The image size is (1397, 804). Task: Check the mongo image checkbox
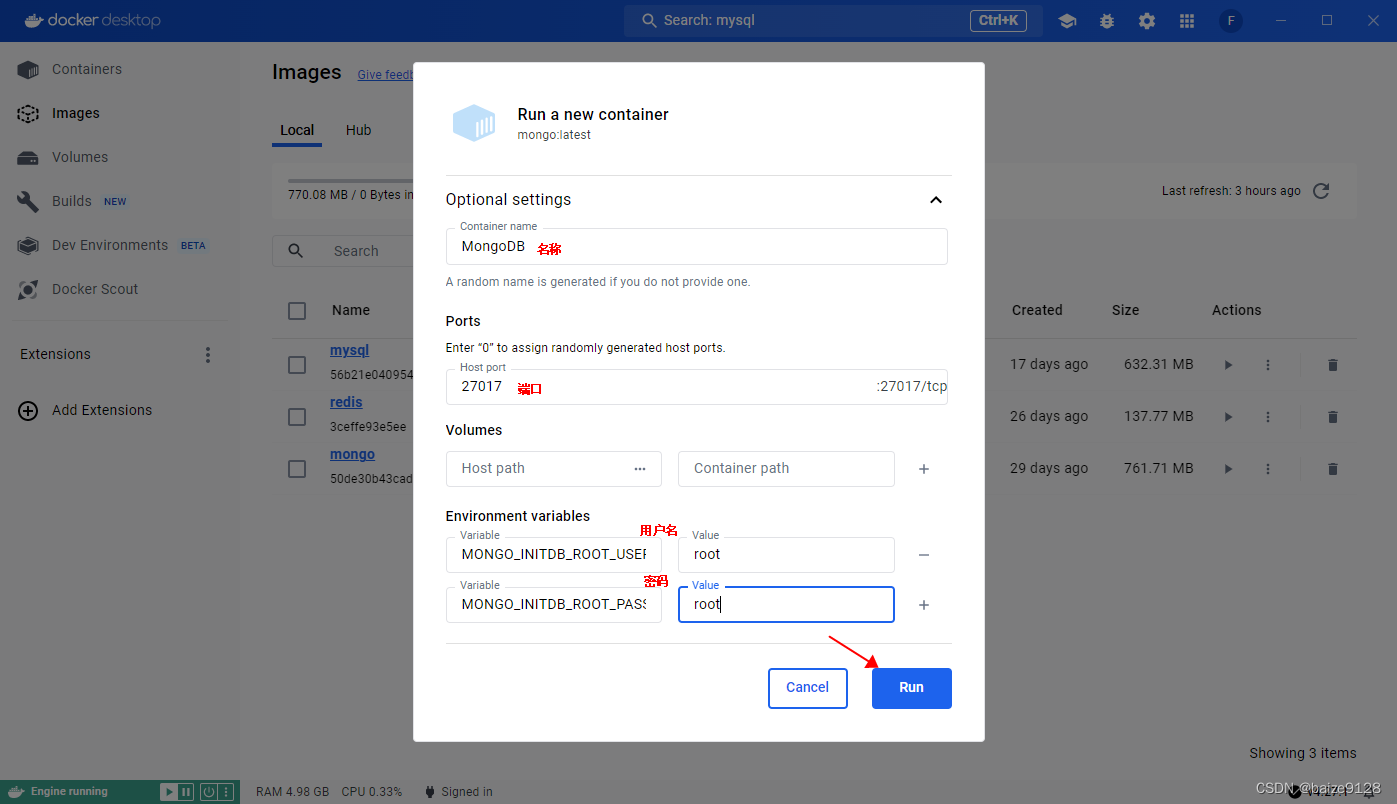[297, 469]
